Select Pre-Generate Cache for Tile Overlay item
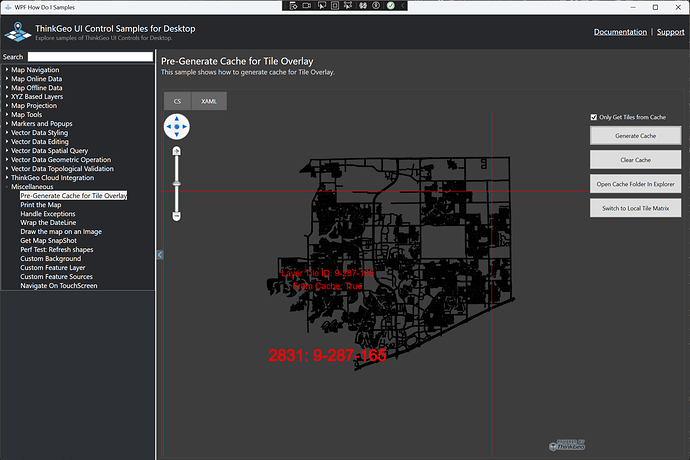The height and width of the screenshot is (460, 690). click(x=73, y=195)
